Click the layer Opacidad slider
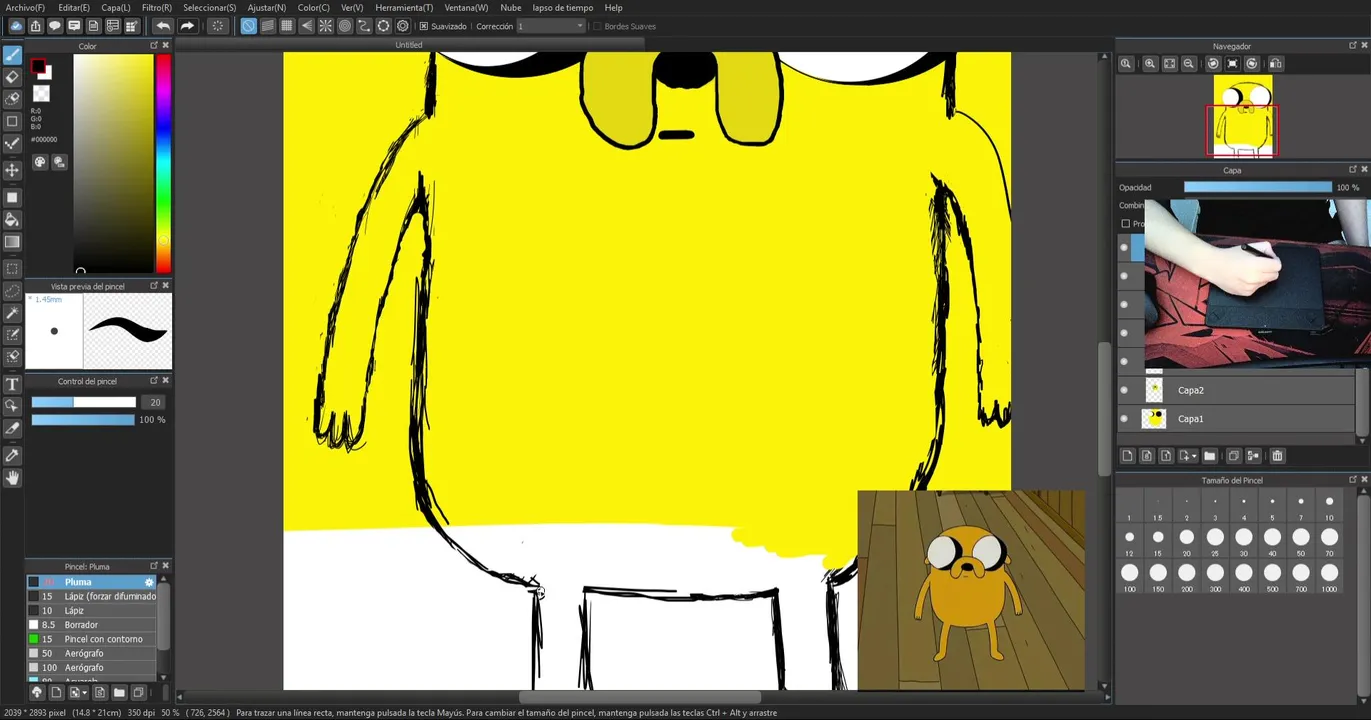 coord(1258,187)
